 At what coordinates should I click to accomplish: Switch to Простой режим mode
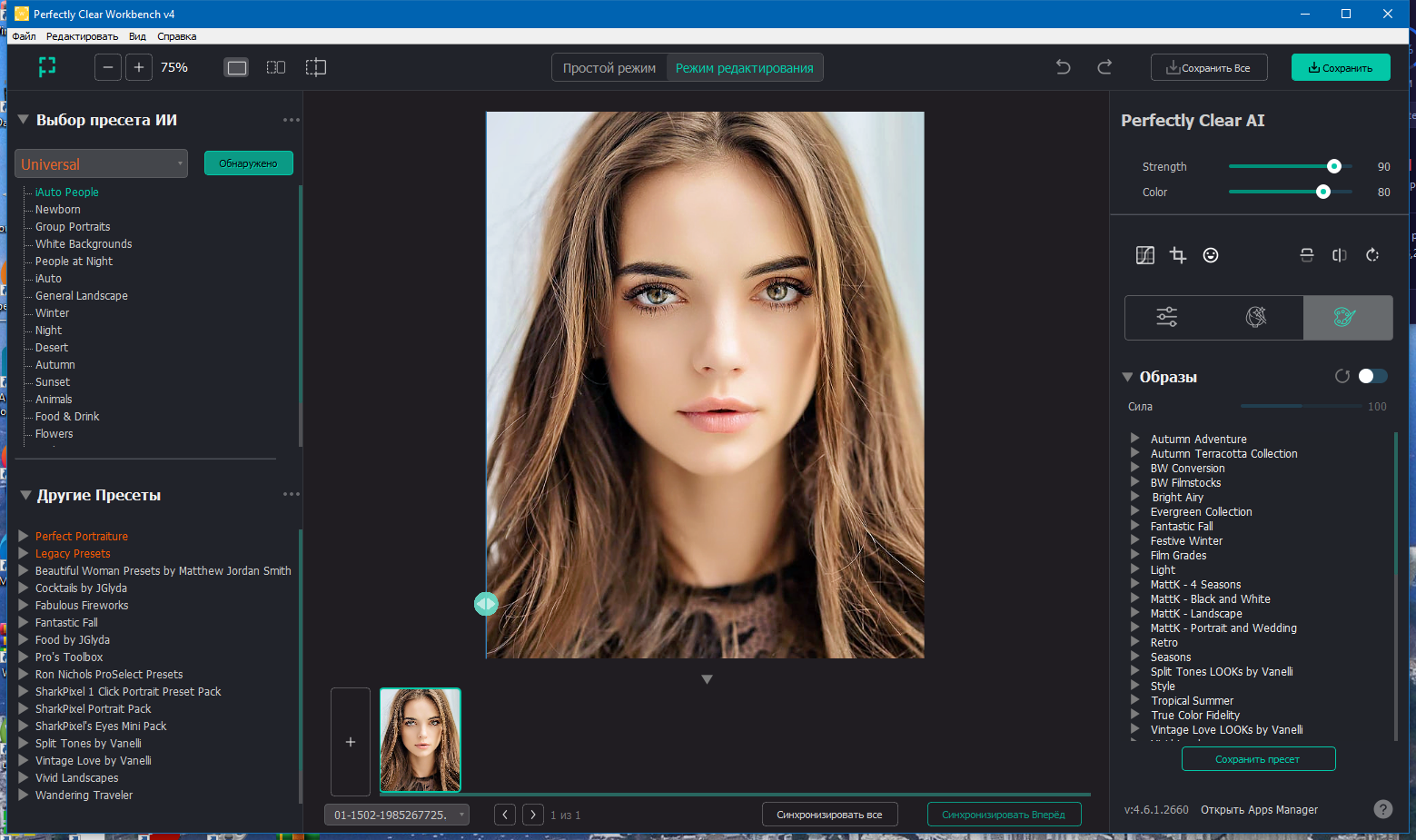coord(609,68)
